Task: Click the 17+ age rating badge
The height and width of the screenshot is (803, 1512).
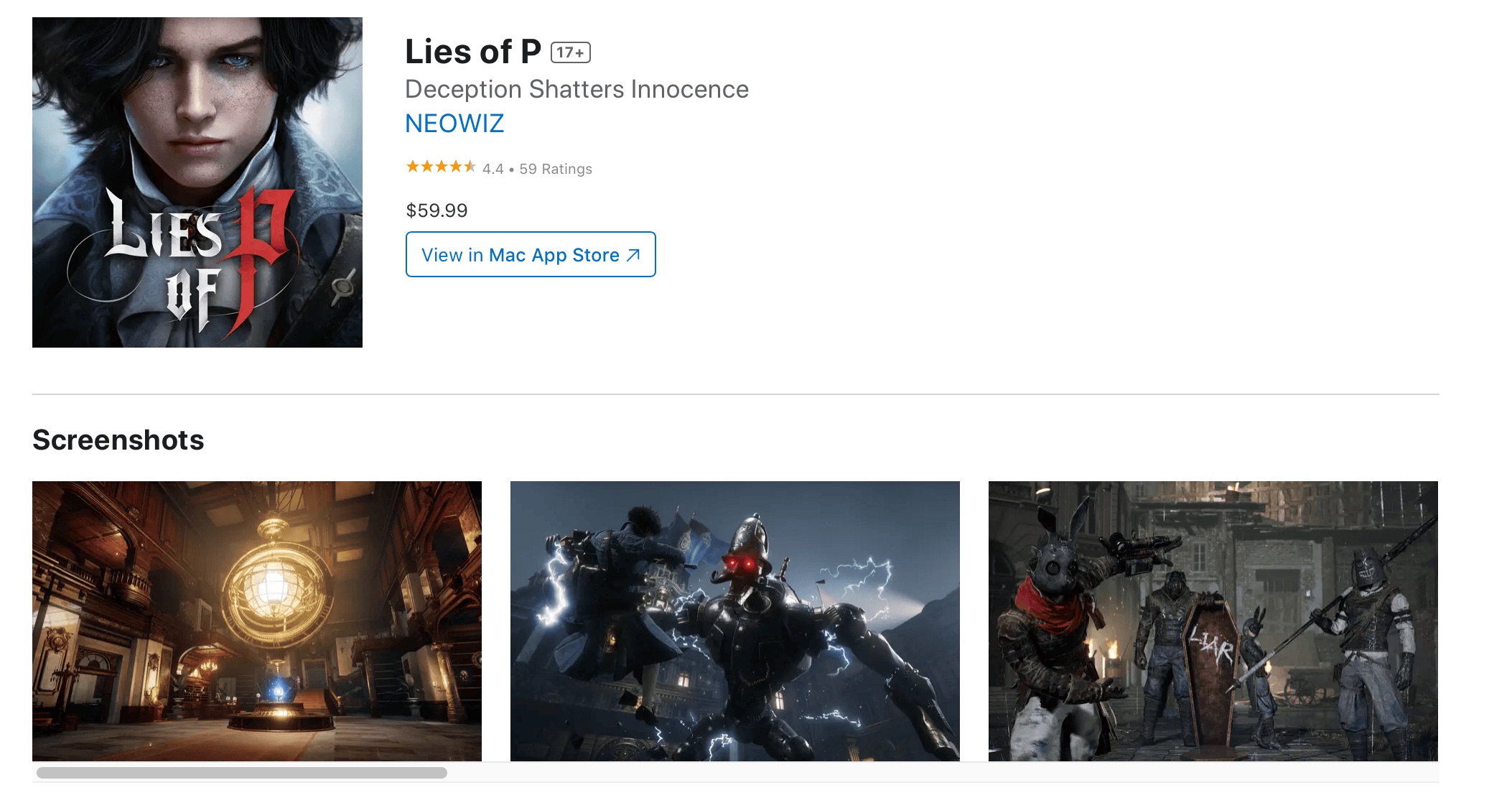Action: pos(571,52)
